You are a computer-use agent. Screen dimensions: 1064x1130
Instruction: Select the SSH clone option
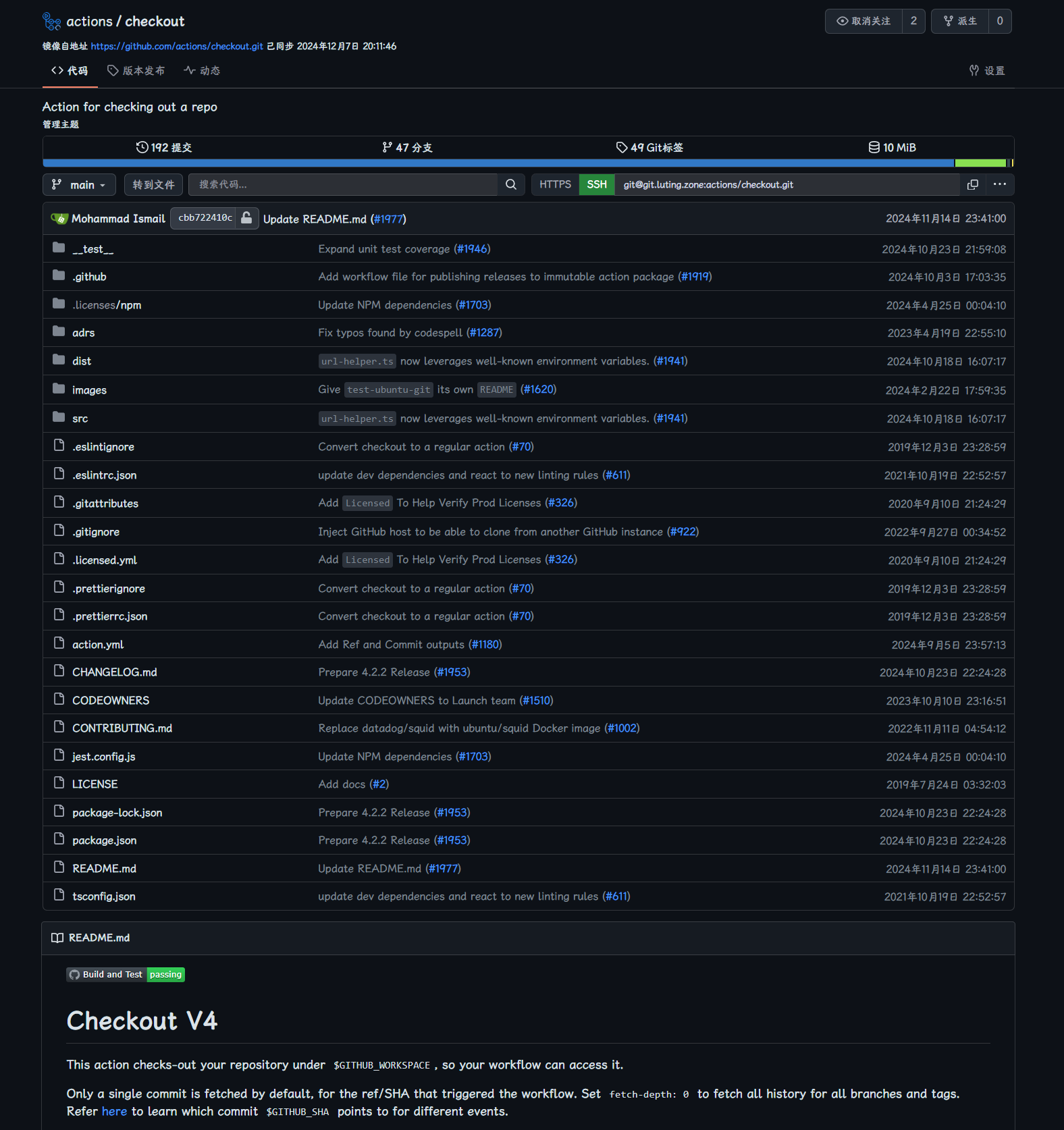tap(596, 185)
